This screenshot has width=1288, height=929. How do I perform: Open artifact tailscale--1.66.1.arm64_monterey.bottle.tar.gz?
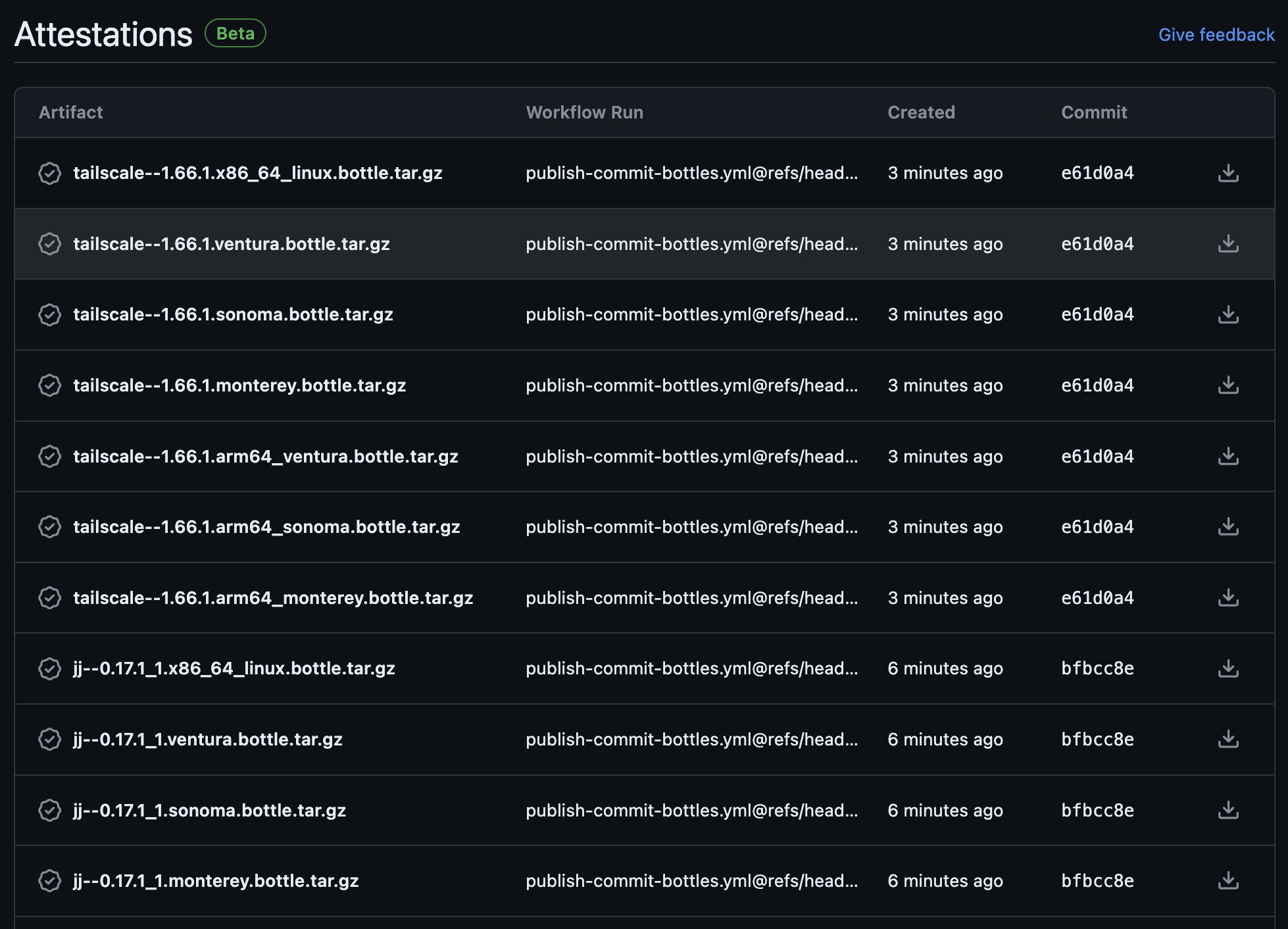[273, 598]
